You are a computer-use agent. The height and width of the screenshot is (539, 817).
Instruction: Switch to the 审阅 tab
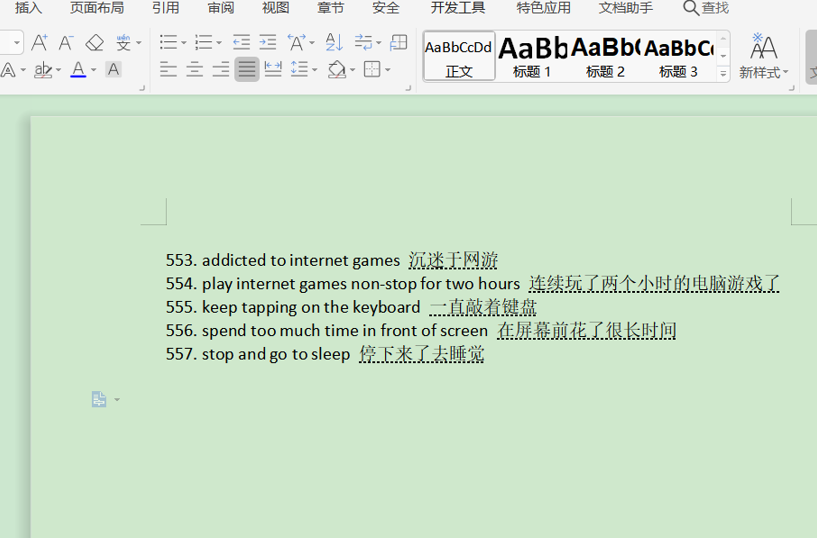(220, 8)
